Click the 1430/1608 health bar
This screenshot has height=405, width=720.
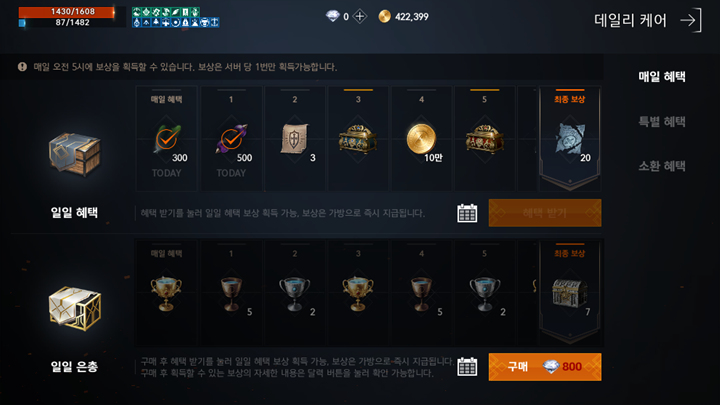click(x=67, y=12)
